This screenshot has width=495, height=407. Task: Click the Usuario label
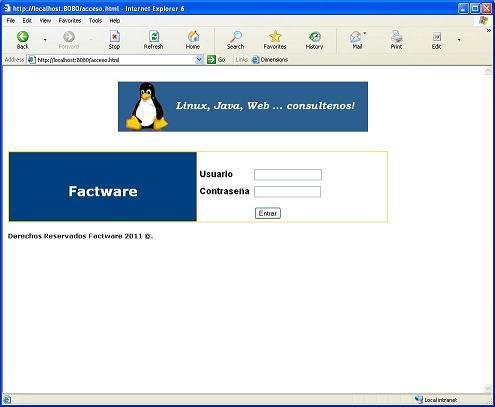point(216,174)
